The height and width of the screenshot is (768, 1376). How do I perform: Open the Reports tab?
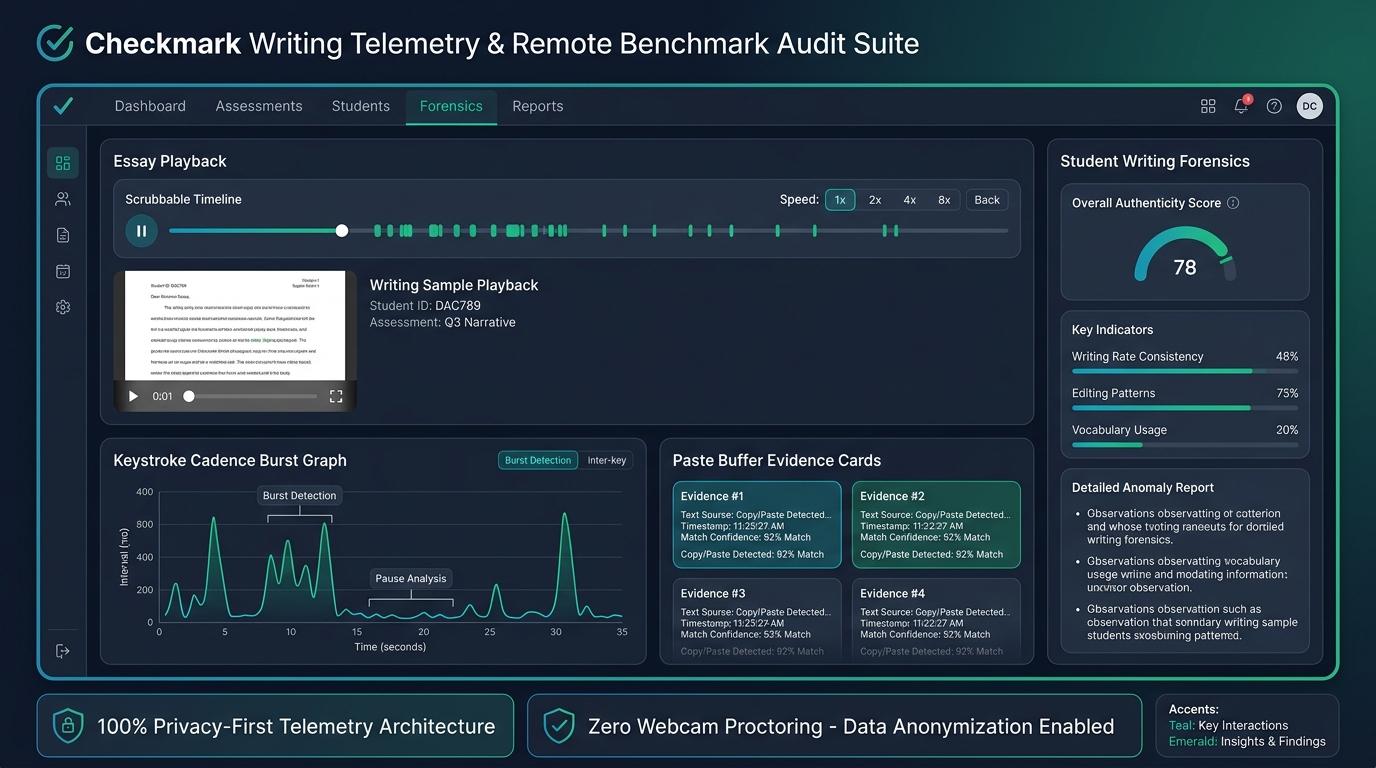click(538, 106)
